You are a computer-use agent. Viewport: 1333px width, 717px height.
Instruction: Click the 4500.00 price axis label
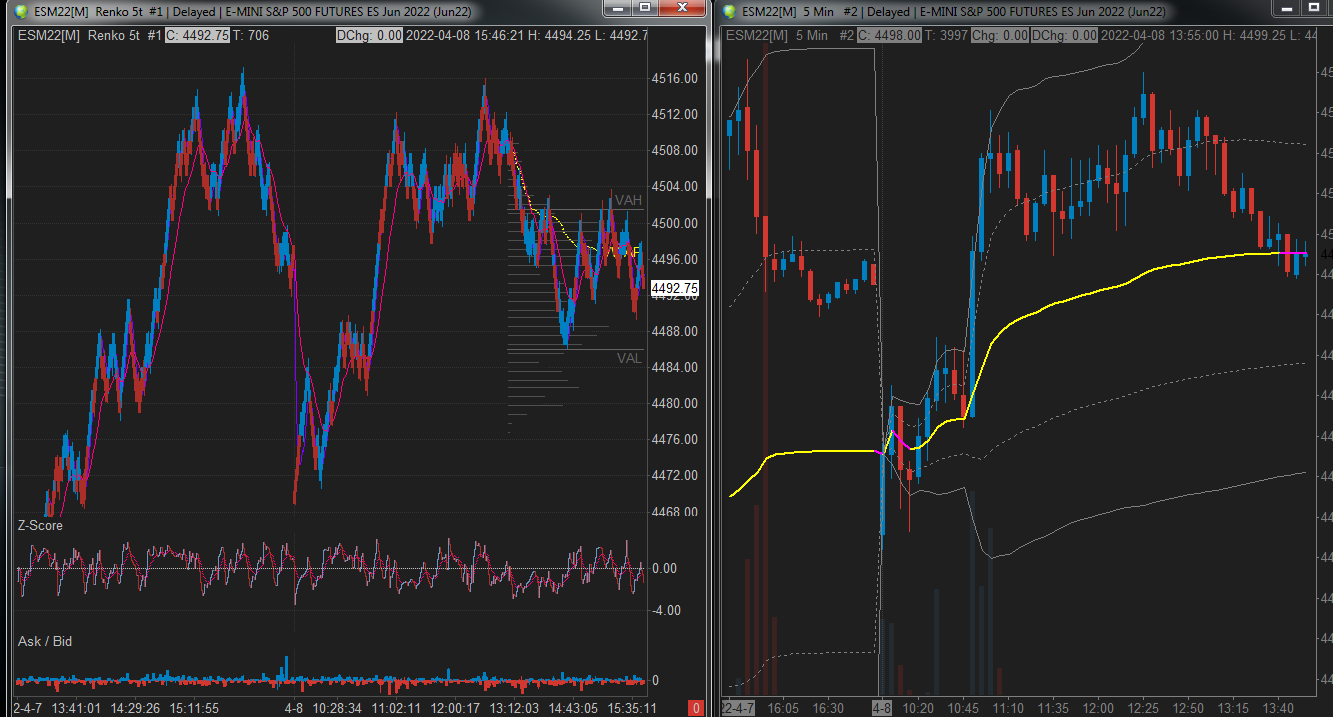674,223
